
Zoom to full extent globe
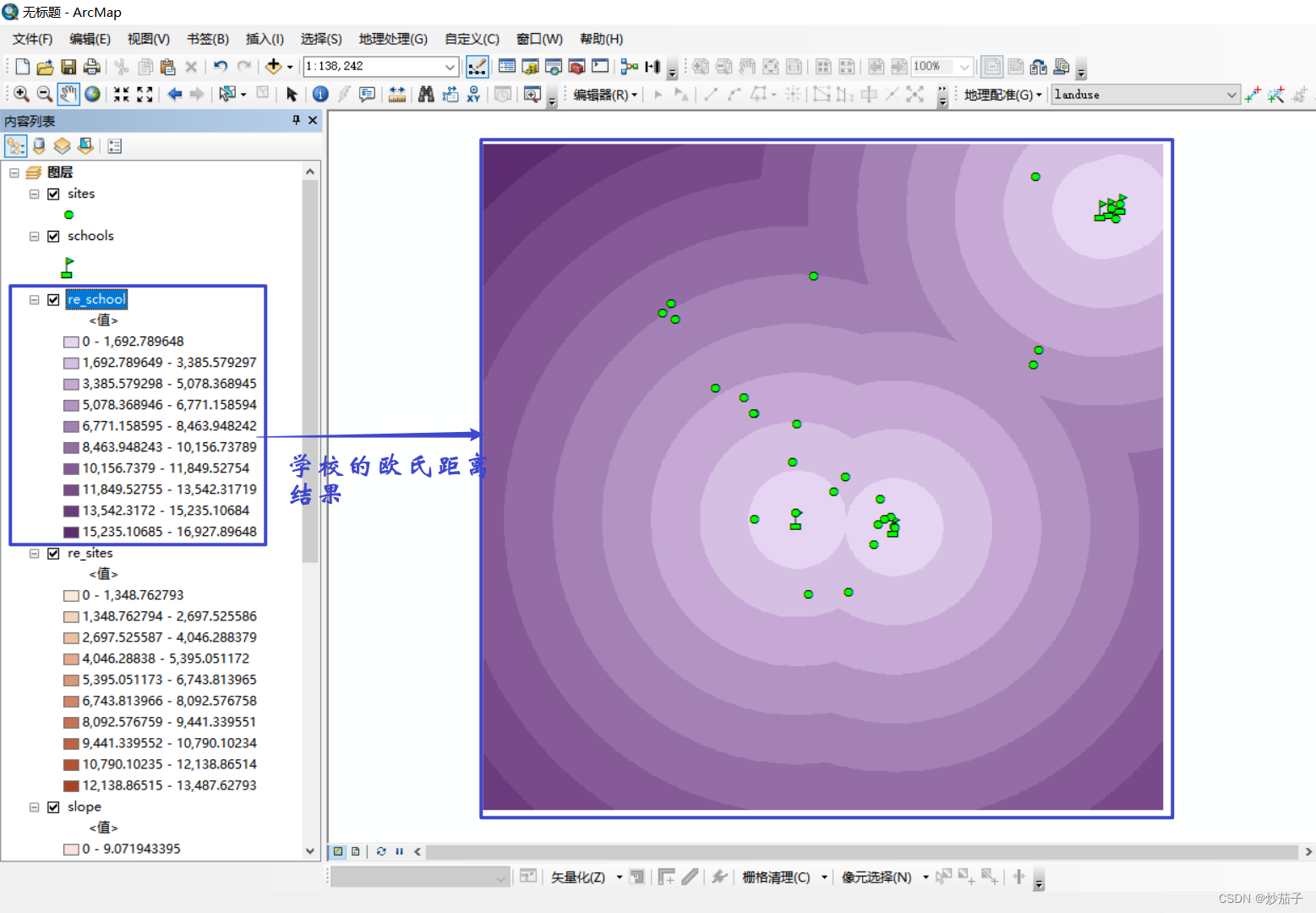(92, 94)
